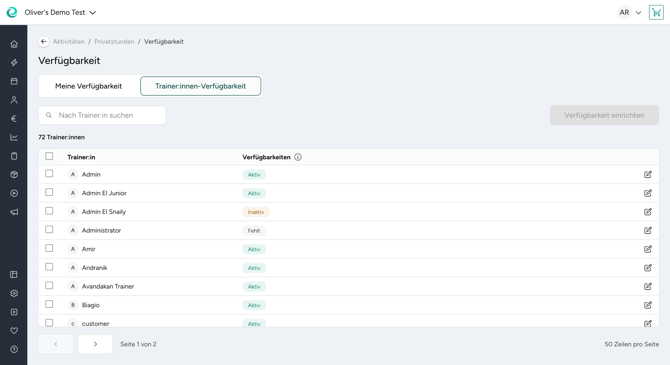Check the Avandakan Trainer checkbox
This screenshot has width=670, height=365.
coord(49,286)
